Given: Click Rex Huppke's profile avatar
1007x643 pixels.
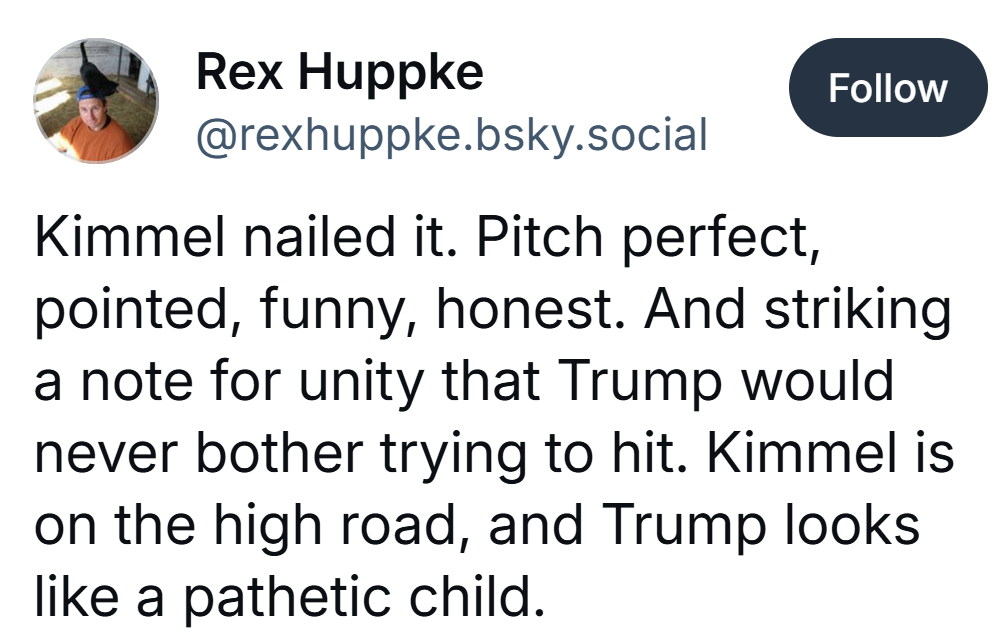Looking at the screenshot, I should [96, 102].
